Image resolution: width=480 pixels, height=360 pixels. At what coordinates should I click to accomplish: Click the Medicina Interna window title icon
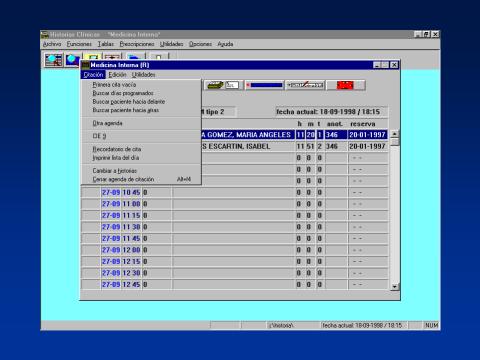tap(86, 65)
